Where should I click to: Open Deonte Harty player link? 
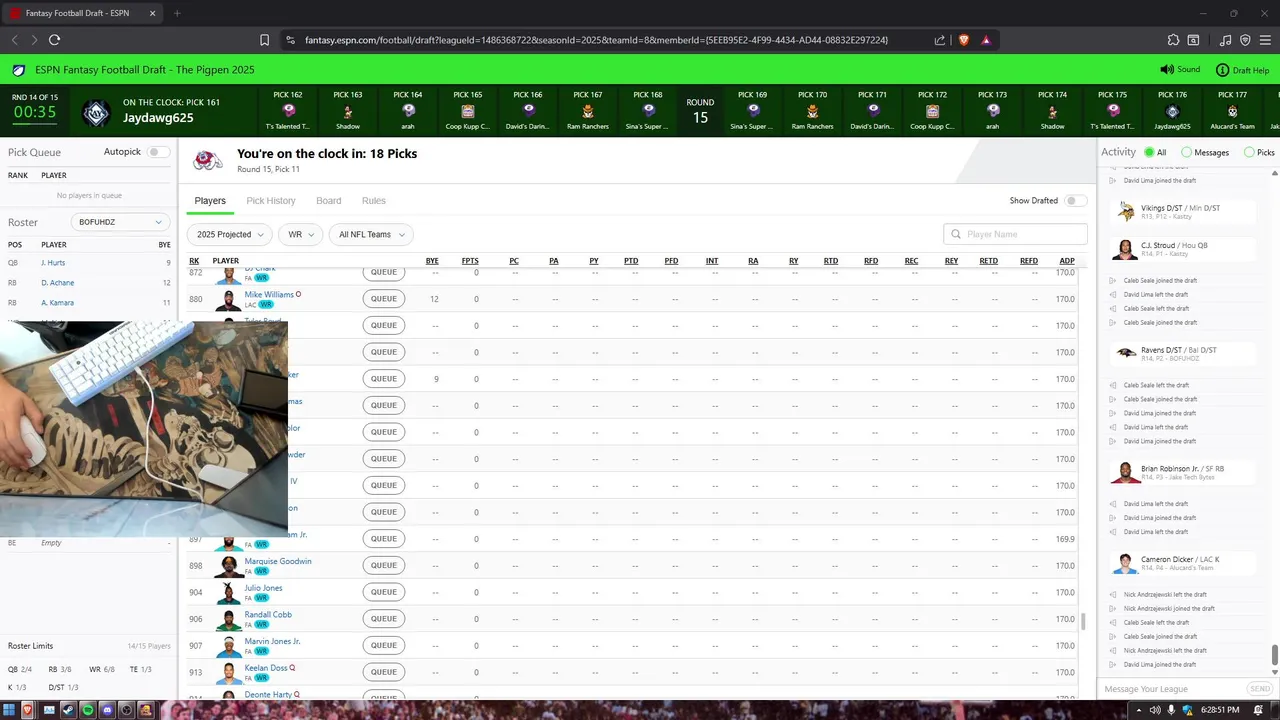(268, 695)
